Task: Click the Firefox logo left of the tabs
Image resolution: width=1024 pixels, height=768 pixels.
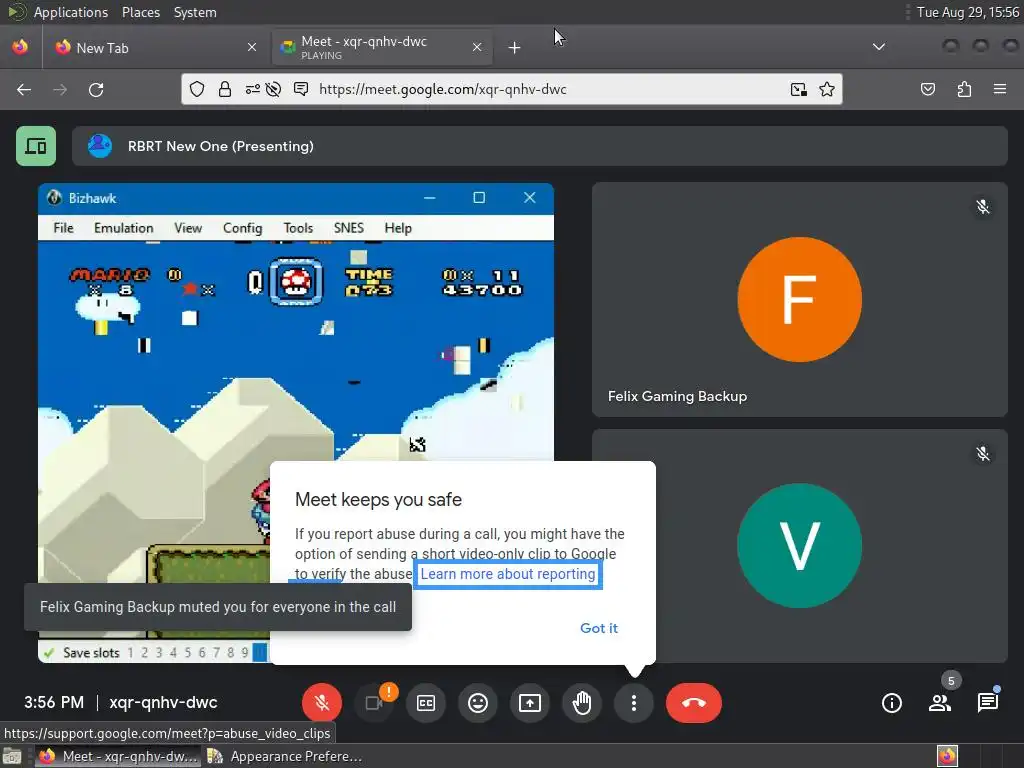Action: pyautogui.click(x=20, y=47)
